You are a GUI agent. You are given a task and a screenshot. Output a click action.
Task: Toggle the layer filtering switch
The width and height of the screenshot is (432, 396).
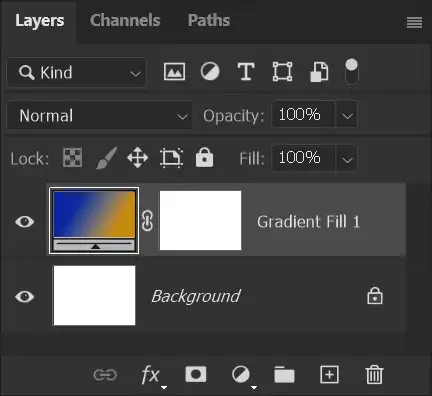click(351, 72)
